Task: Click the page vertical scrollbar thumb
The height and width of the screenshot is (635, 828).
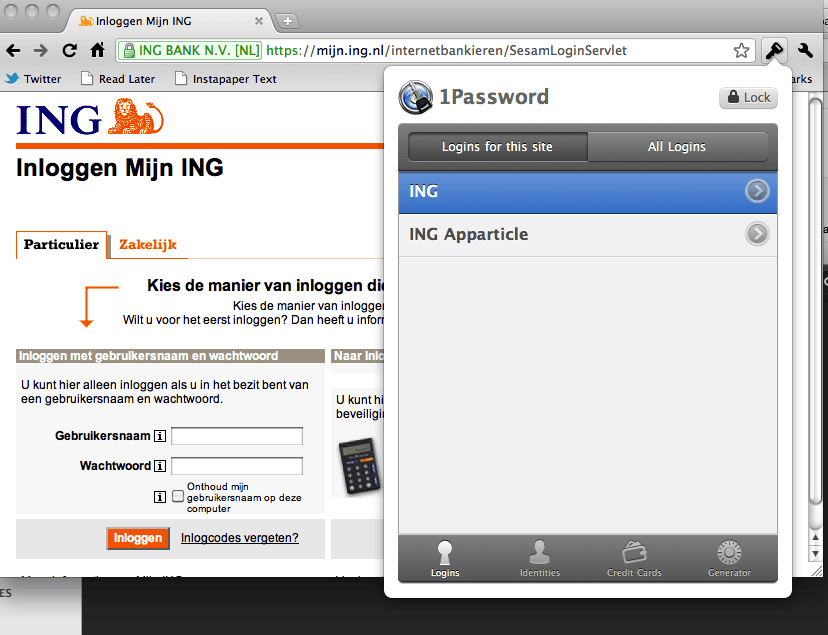Action: pos(815,301)
